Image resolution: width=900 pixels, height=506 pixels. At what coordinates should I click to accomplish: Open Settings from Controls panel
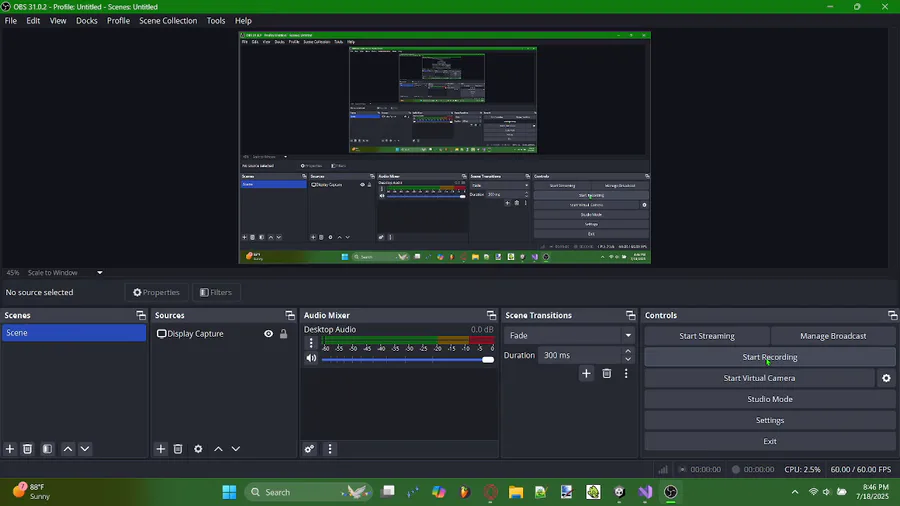pyautogui.click(x=770, y=421)
